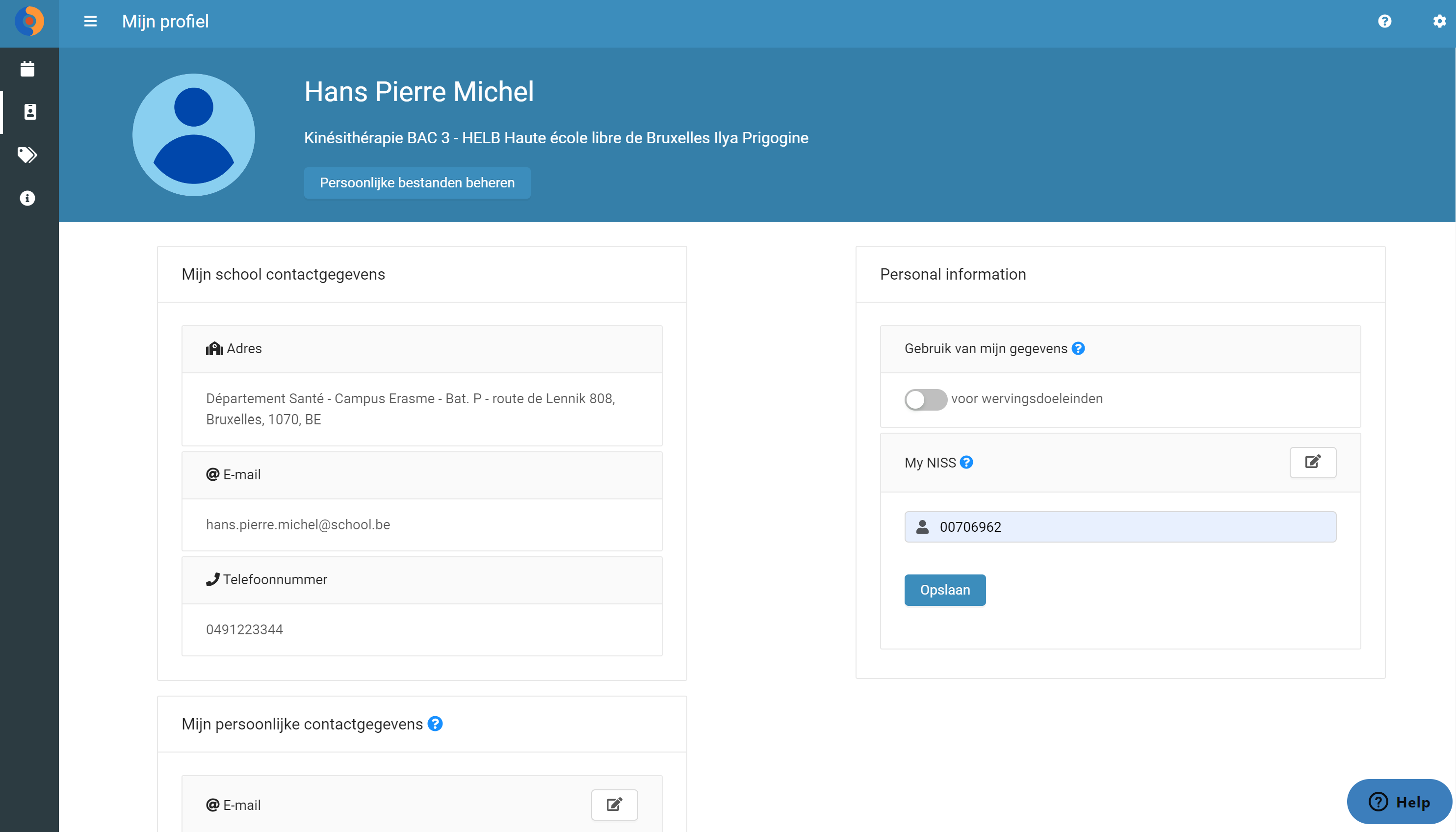
Task: Click the @ icon in school E-mail header
Action: [212, 474]
